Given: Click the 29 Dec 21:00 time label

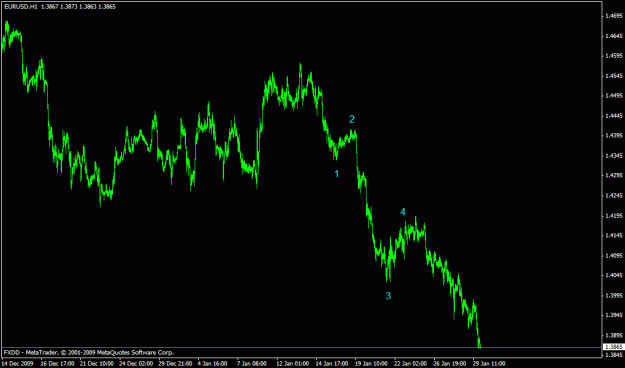Looking at the screenshot, I should tap(175, 364).
